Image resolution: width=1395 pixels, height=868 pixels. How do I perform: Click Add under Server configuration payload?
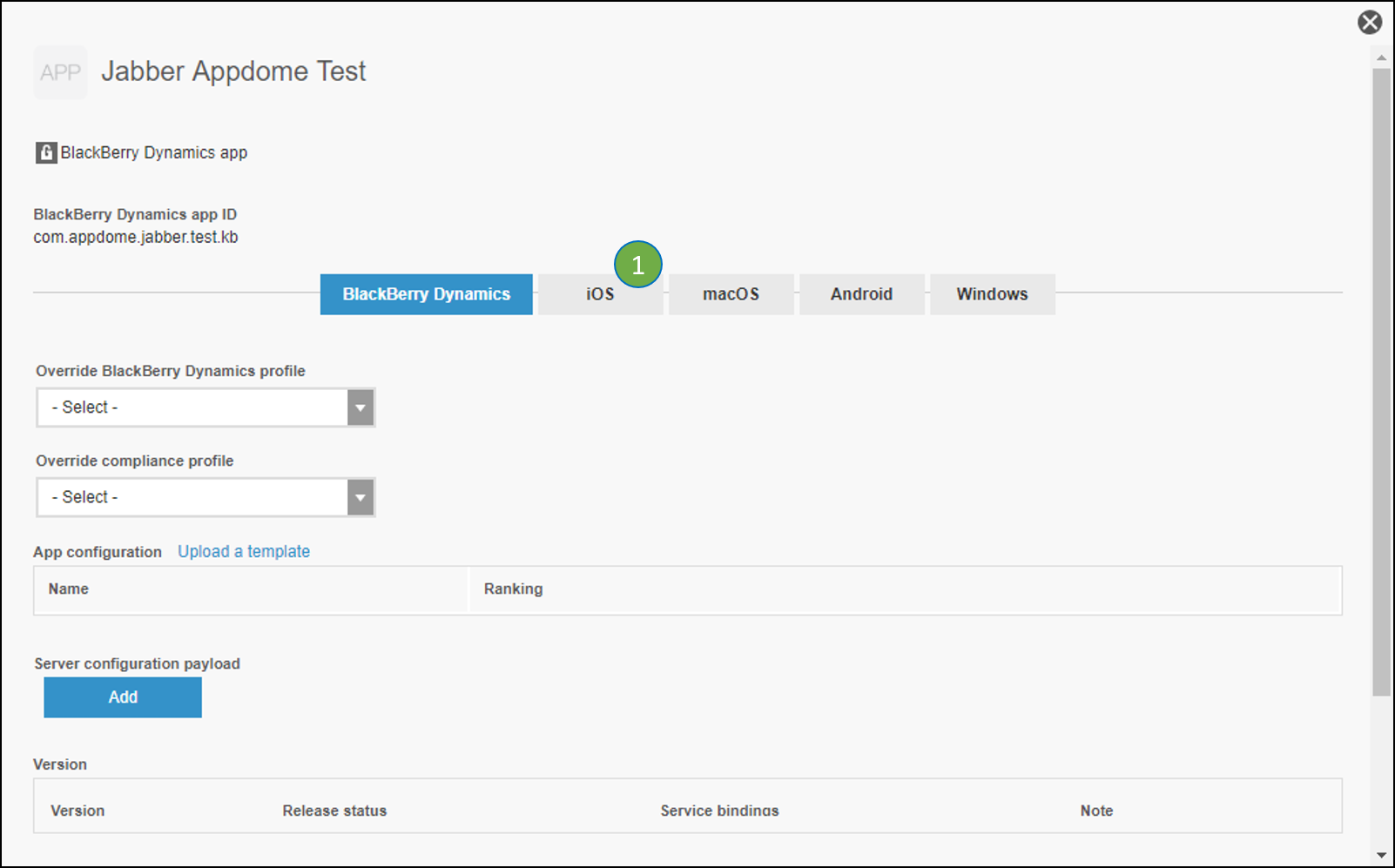point(122,697)
